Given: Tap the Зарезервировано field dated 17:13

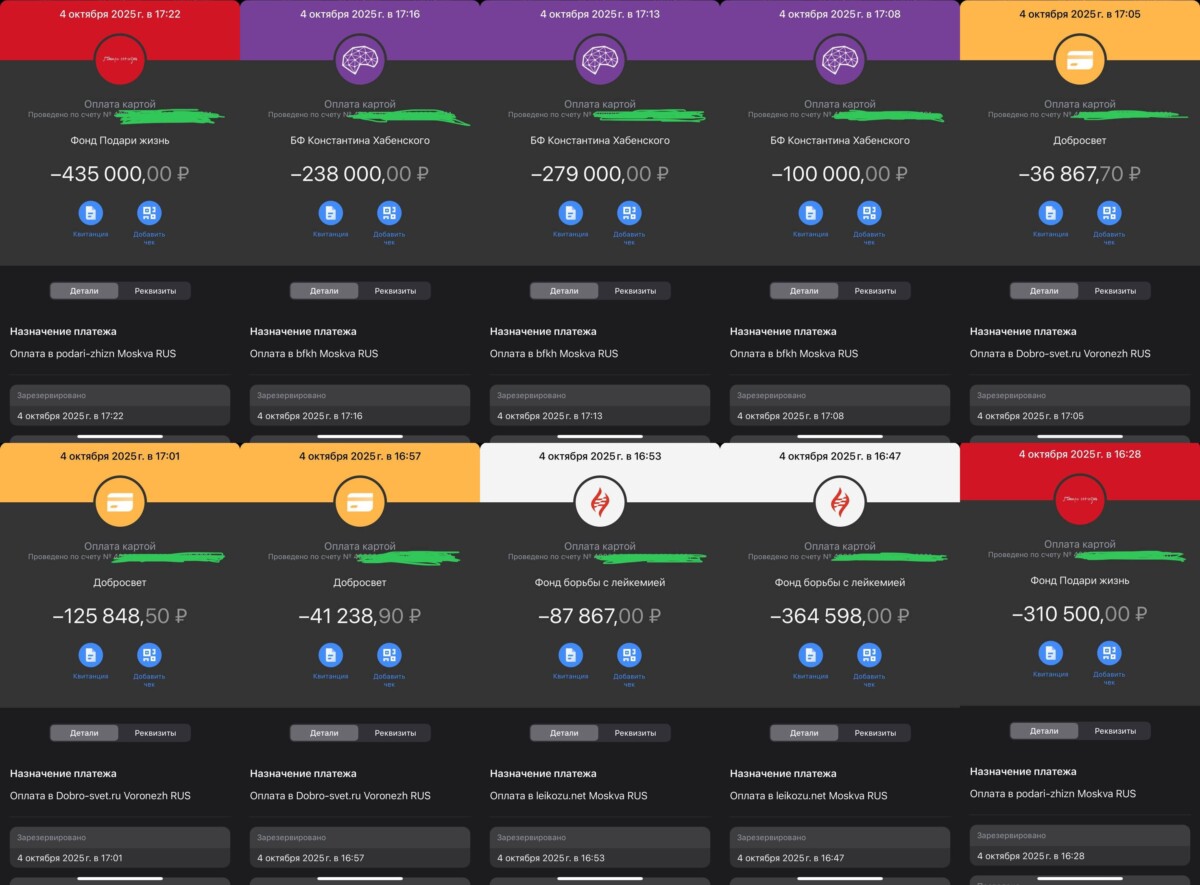Looking at the screenshot, I should click(x=600, y=406).
